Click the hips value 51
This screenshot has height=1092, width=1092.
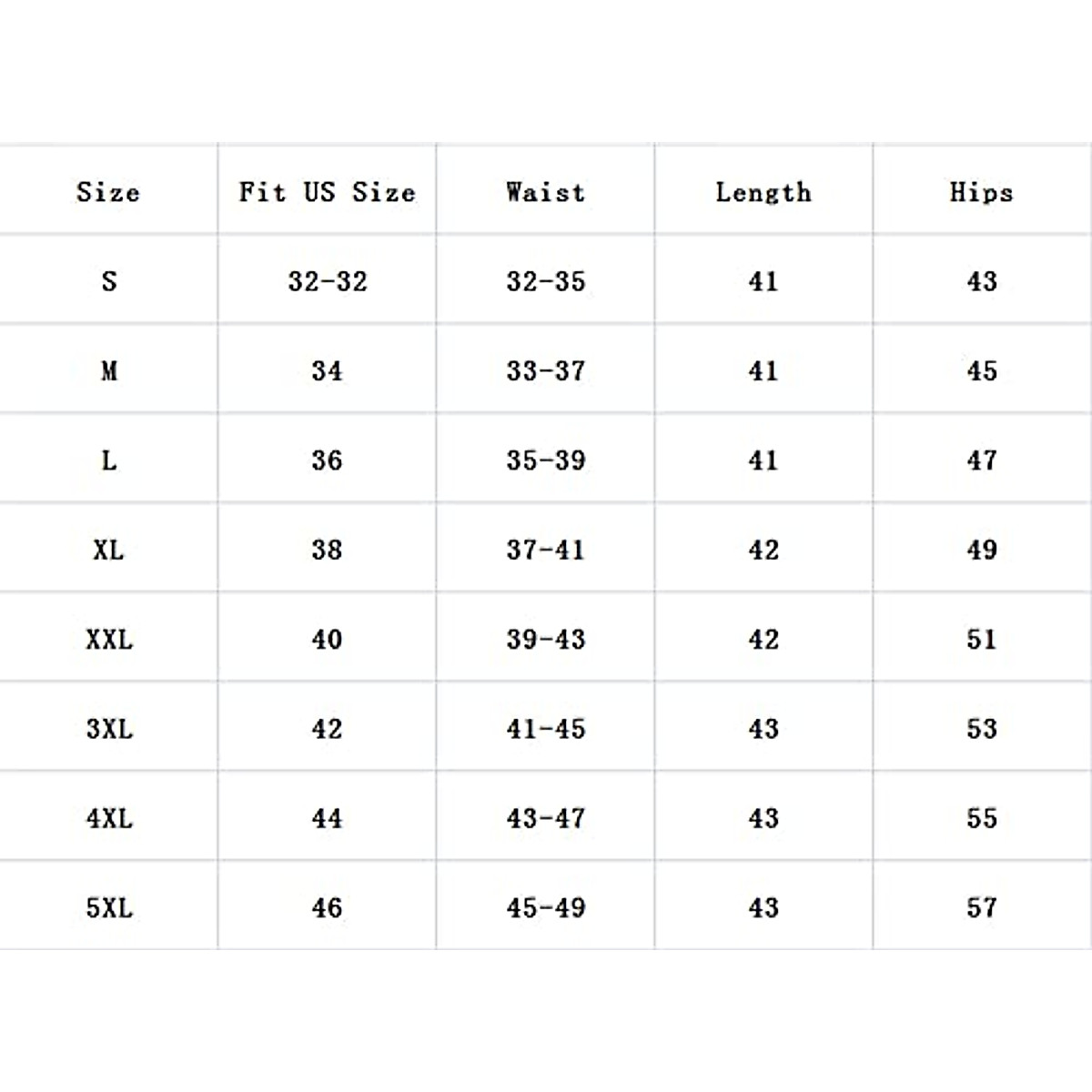tap(982, 639)
